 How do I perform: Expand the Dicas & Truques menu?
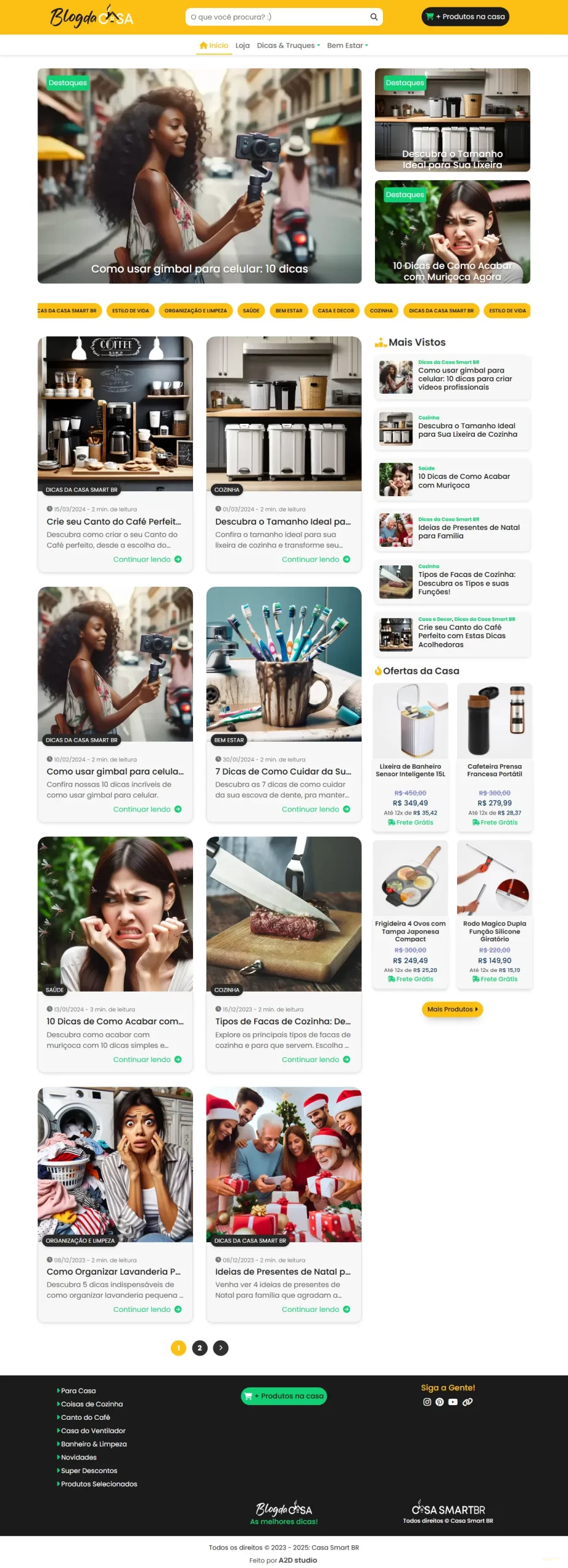coord(289,45)
